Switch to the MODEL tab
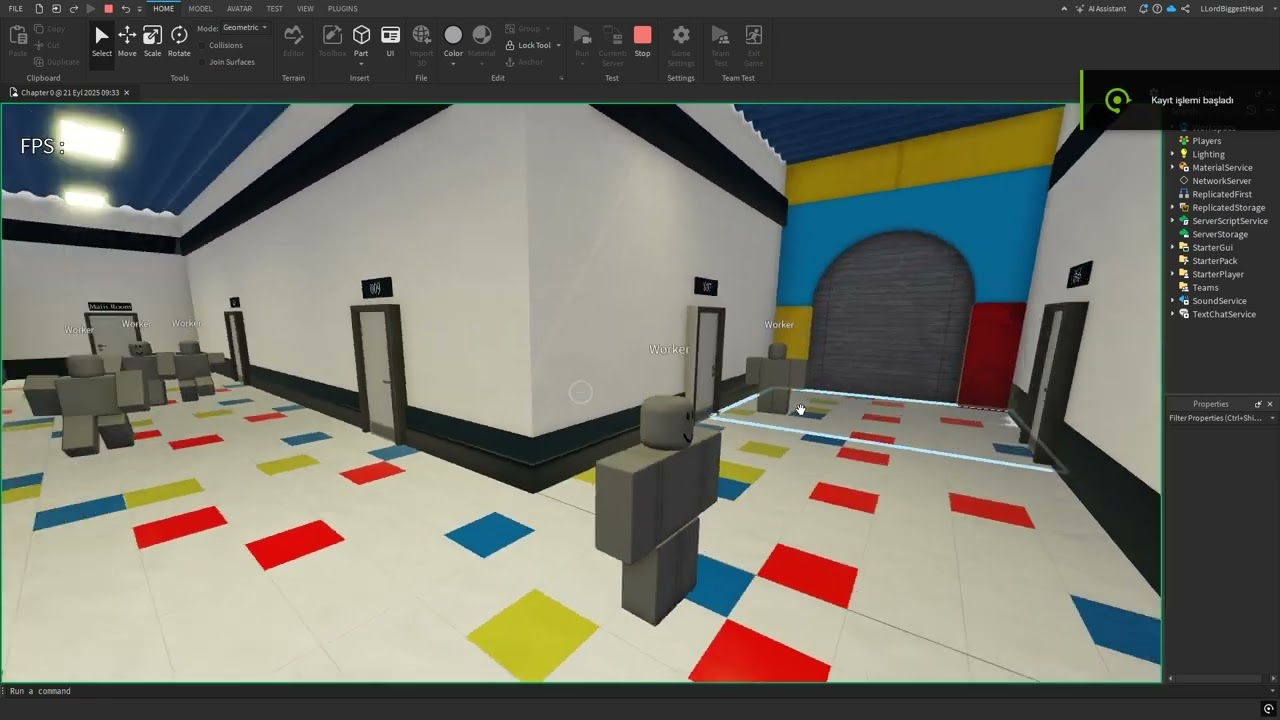The image size is (1280, 720). pos(200,8)
